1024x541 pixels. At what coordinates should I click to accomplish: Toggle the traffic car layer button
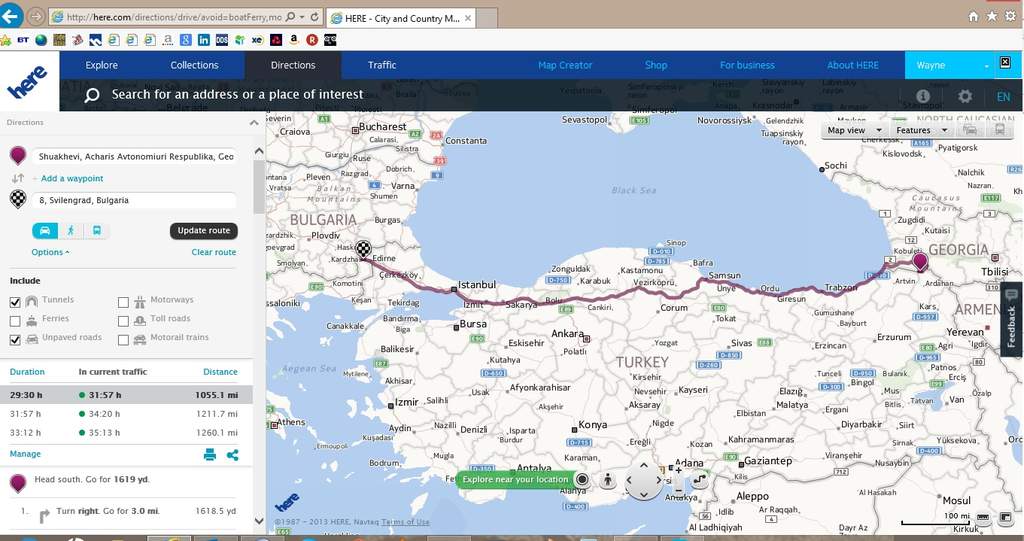pos(970,130)
